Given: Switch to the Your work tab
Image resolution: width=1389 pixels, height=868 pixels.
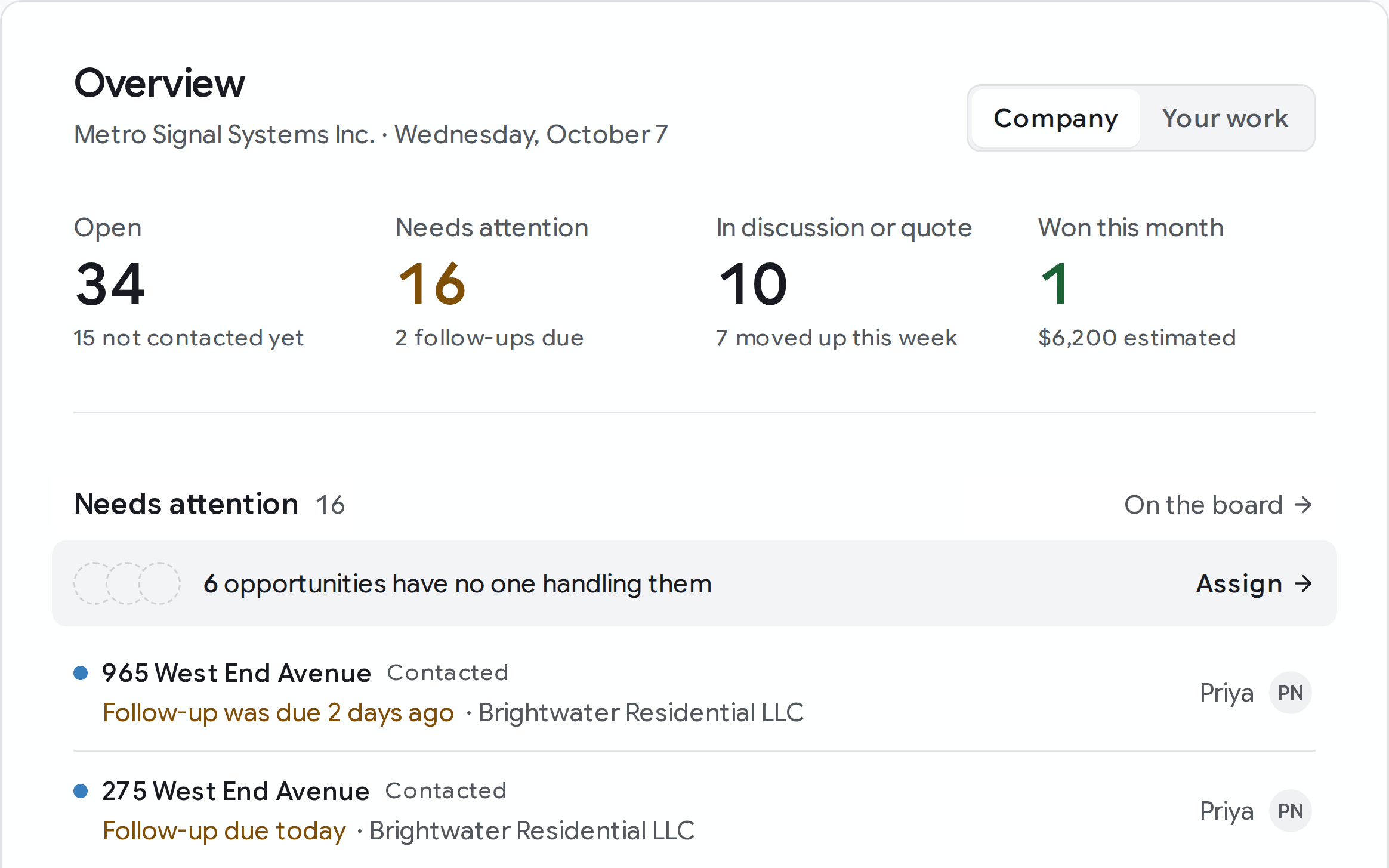Looking at the screenshot, I should coord(1225,118).
